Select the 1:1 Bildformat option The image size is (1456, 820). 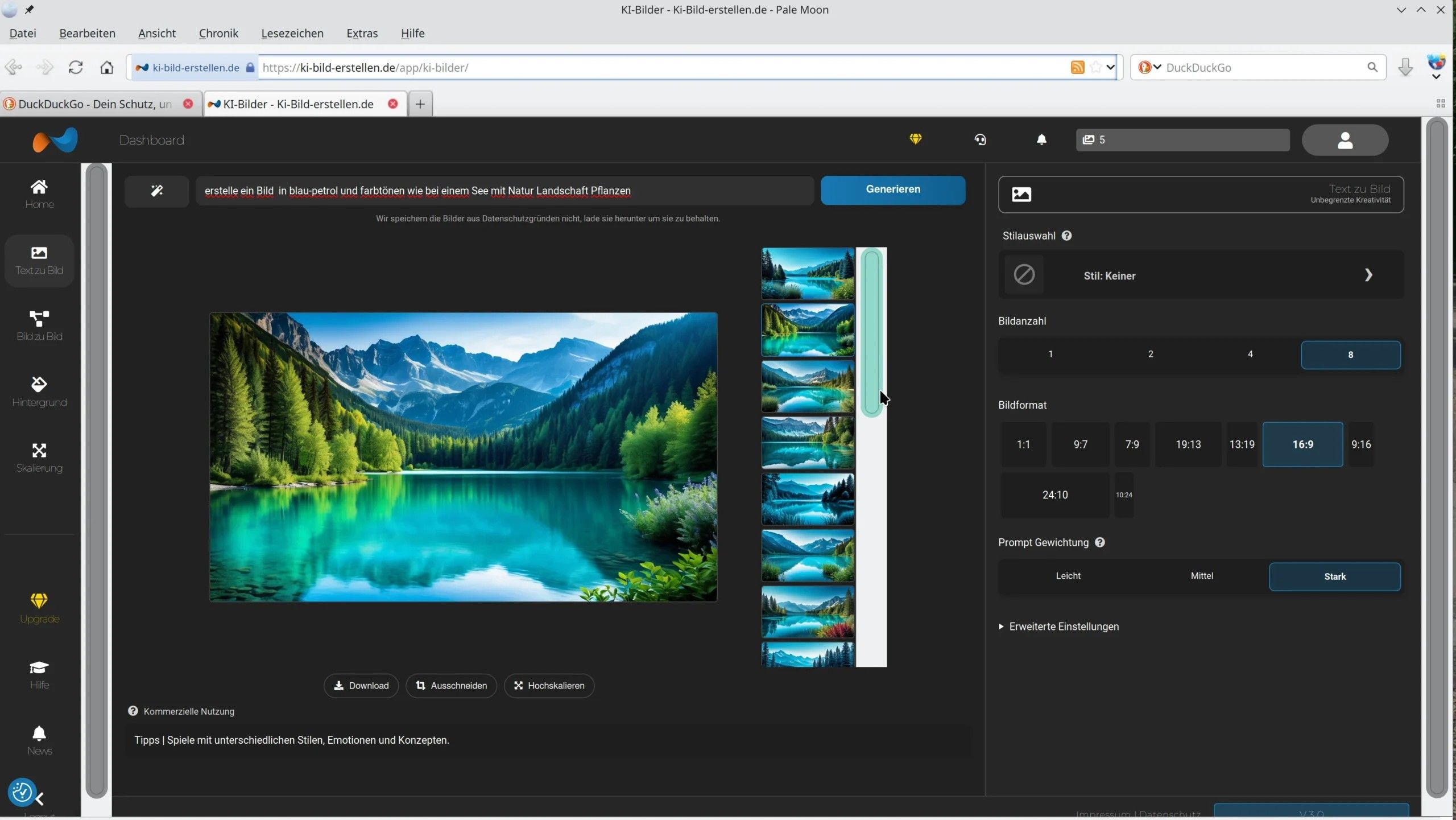coord(1023,444)
